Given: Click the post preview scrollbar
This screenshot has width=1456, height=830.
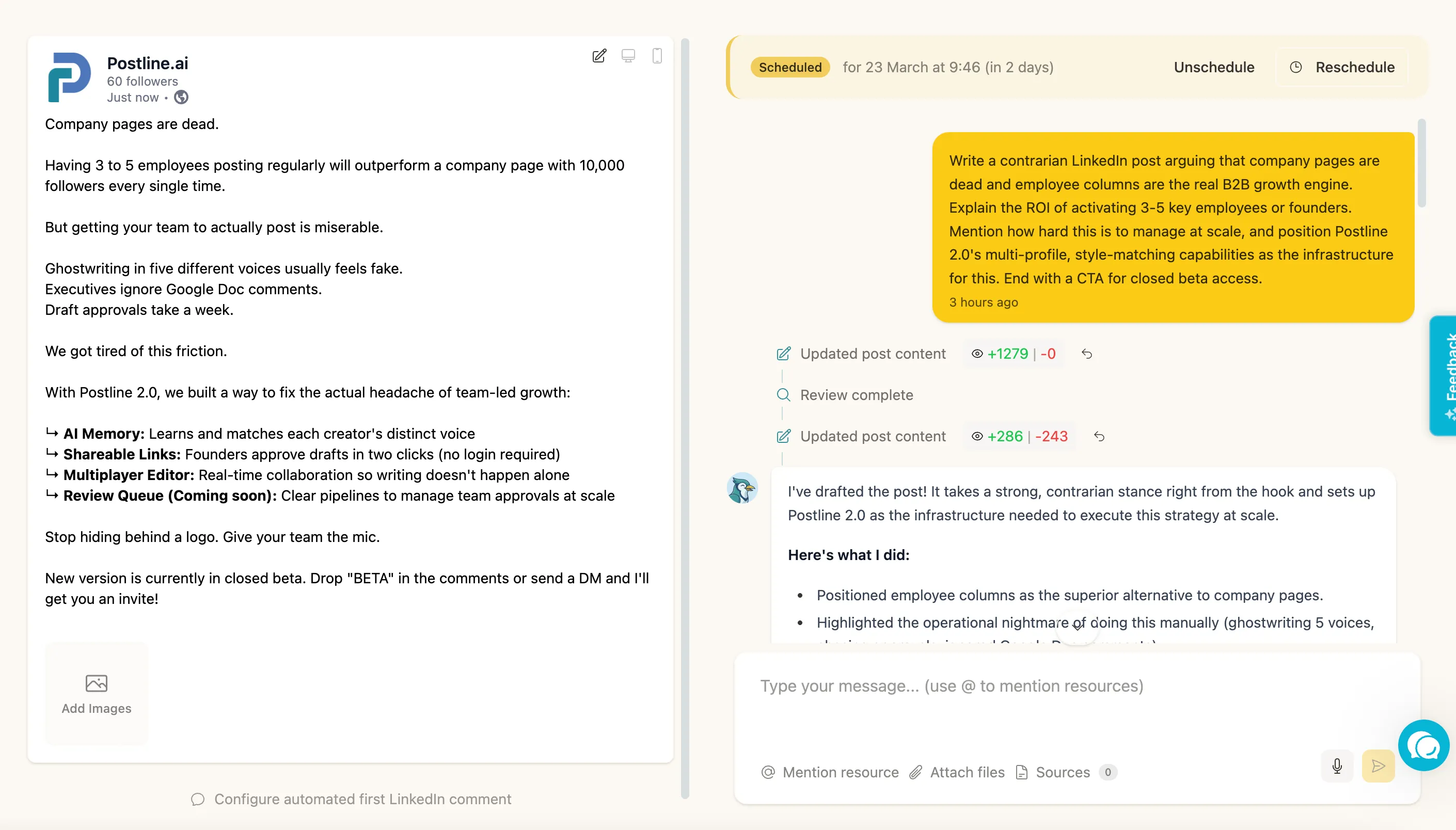Looking at the screenshot, I should point(685,419).
